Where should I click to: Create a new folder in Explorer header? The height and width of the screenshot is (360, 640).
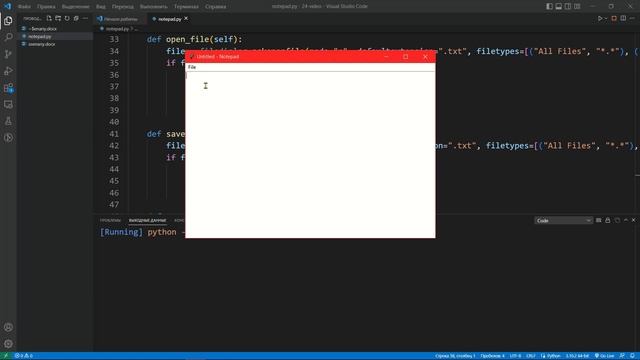point(58,18)
